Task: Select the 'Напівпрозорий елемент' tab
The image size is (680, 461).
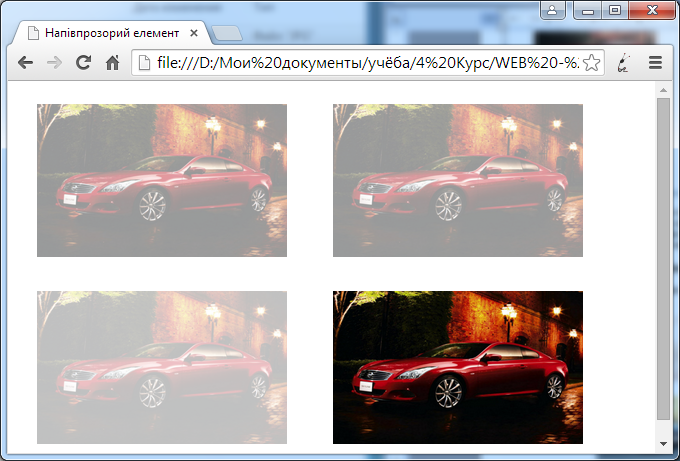Action: click(x=110, y=32)
